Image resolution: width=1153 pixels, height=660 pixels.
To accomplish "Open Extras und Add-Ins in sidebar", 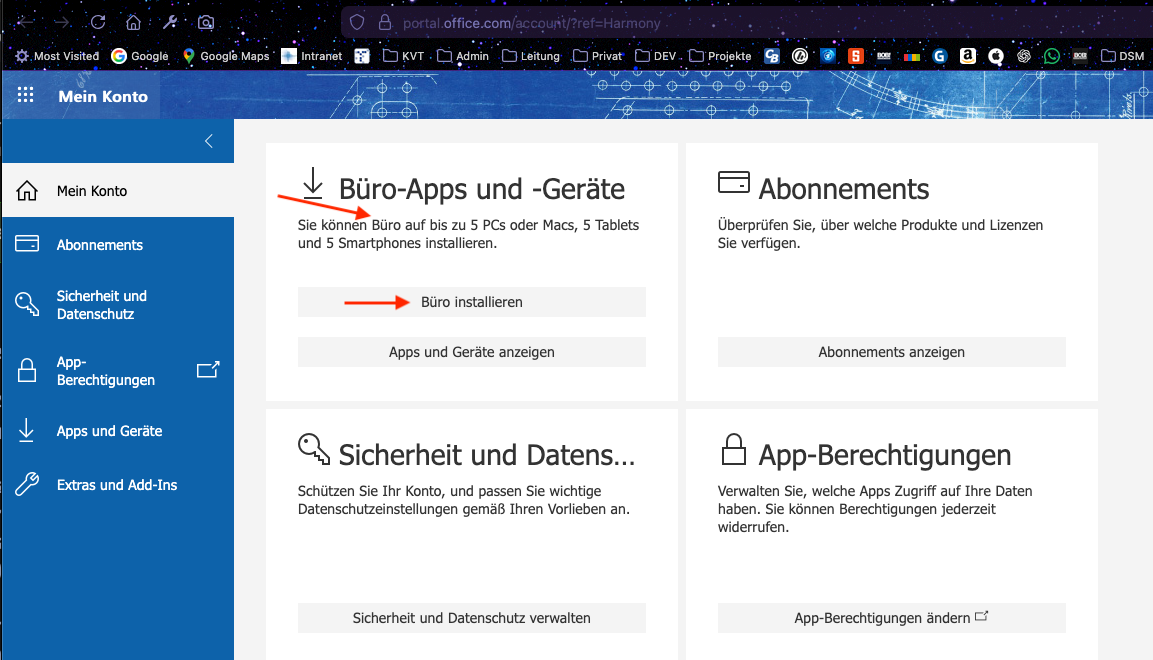I will [118, 484].
